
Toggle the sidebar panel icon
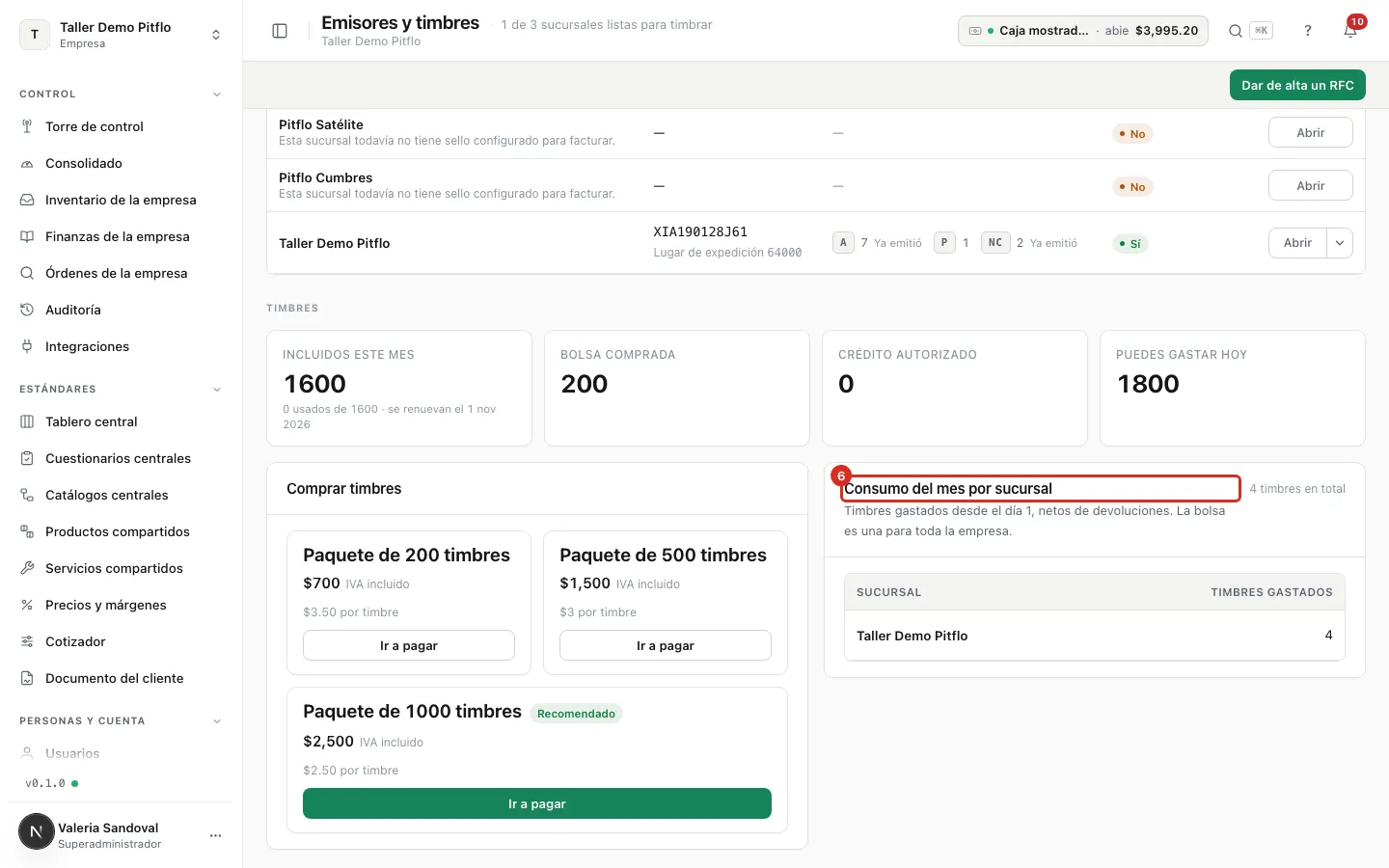(x=280, y=31)
